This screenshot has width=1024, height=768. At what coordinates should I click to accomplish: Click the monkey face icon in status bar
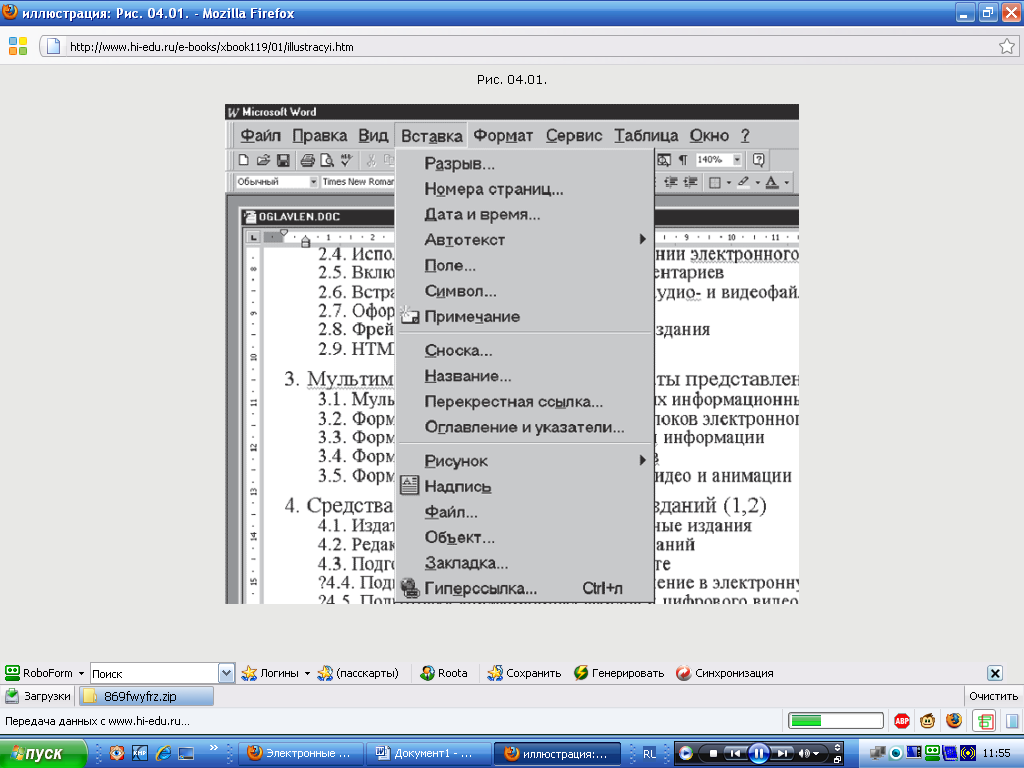pyautogui.click(x=927, y=721)
